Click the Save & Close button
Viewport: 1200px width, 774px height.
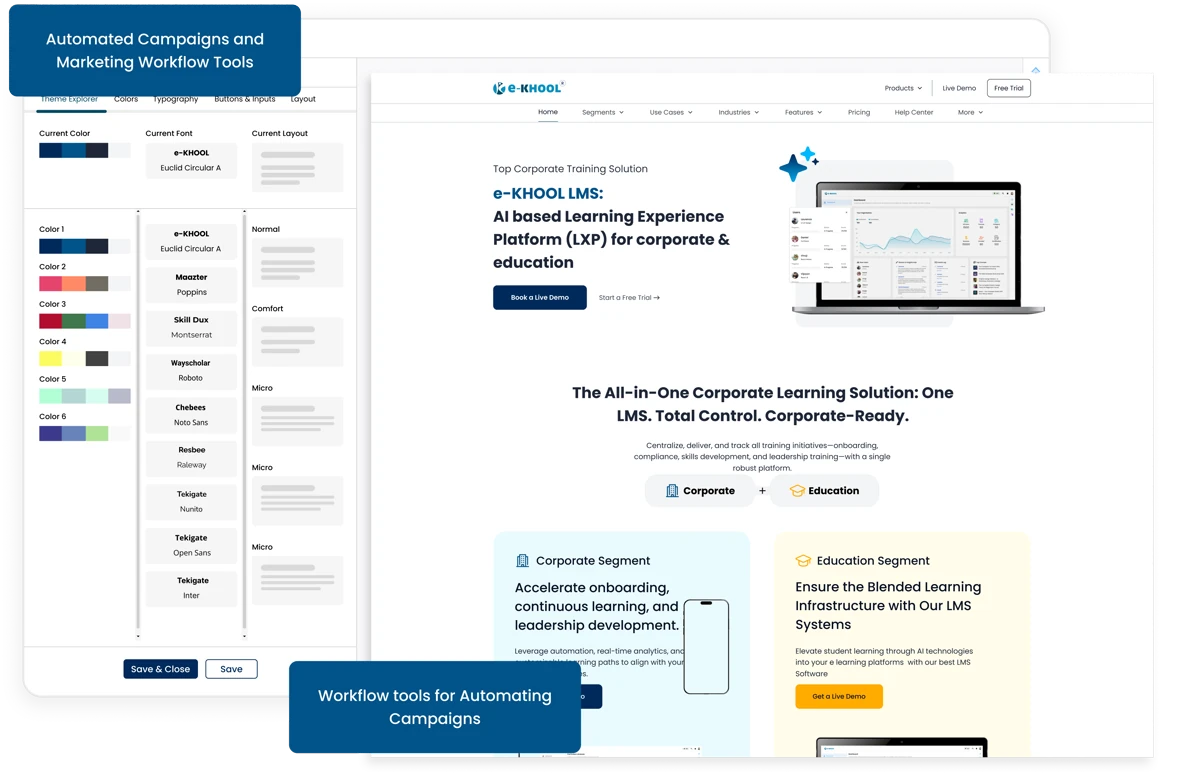point(161,669)
